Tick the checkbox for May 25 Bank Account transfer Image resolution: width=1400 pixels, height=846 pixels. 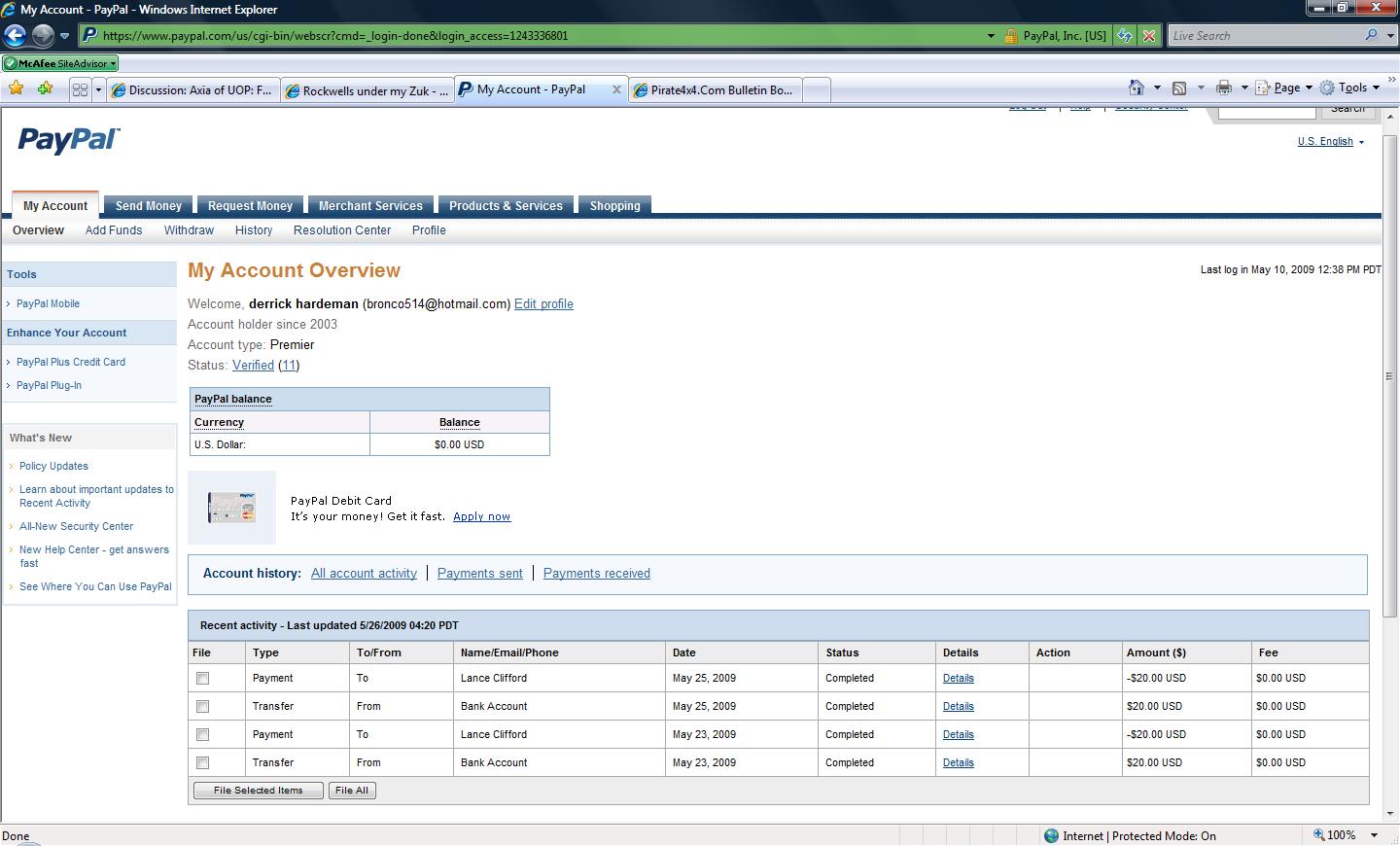click(x=202, y=707)
